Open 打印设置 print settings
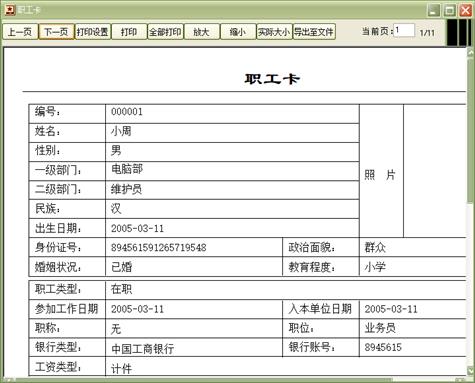This screenshot has height=383, width=475. 93,32
